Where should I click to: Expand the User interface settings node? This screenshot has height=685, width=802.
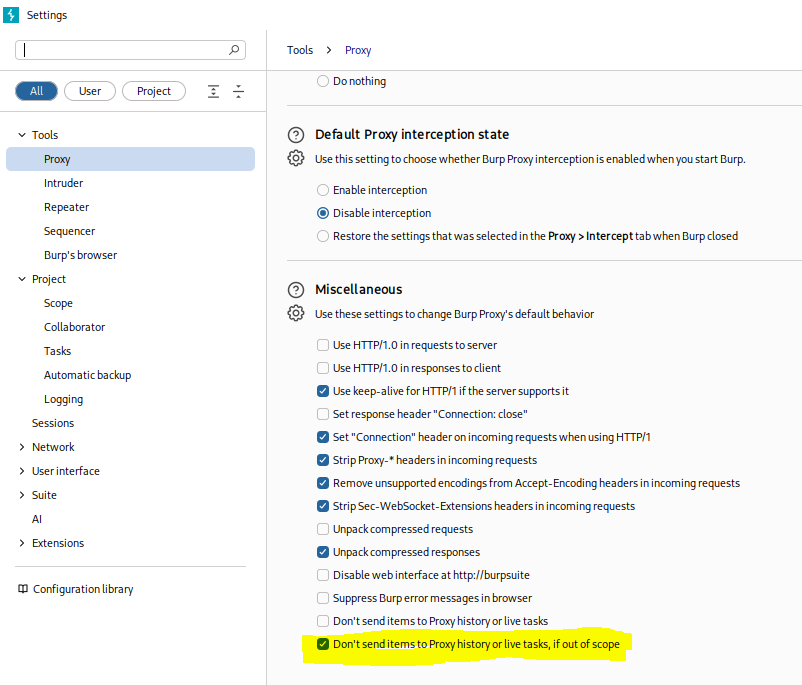[23, 471]
